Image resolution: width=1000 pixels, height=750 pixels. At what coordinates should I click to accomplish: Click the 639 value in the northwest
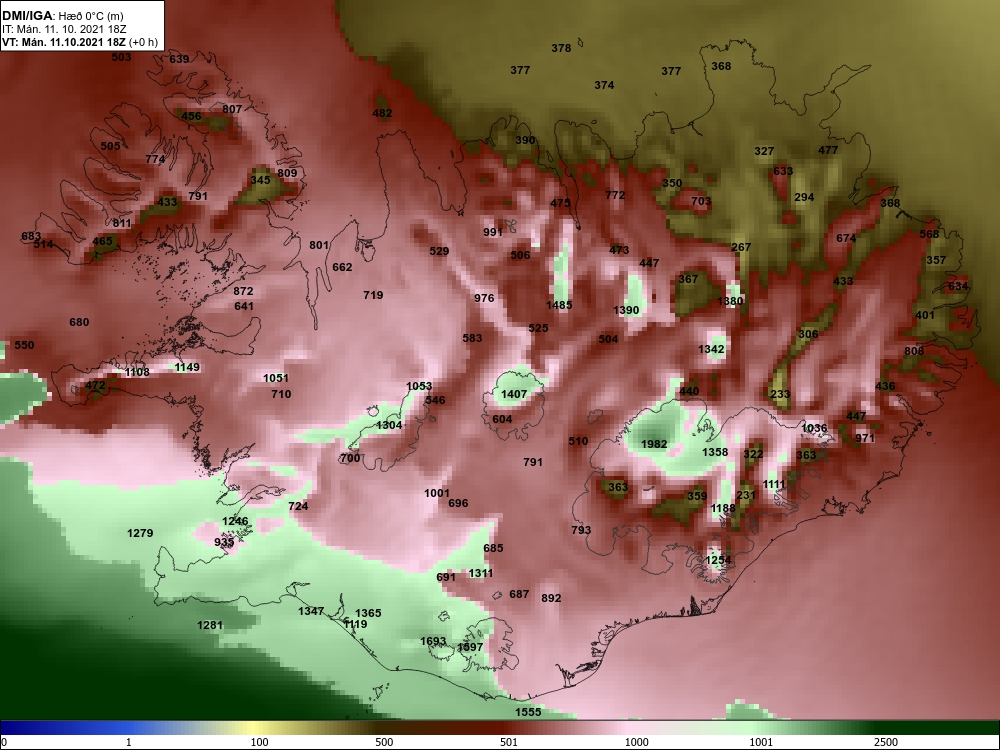click(x=179, y=59)
